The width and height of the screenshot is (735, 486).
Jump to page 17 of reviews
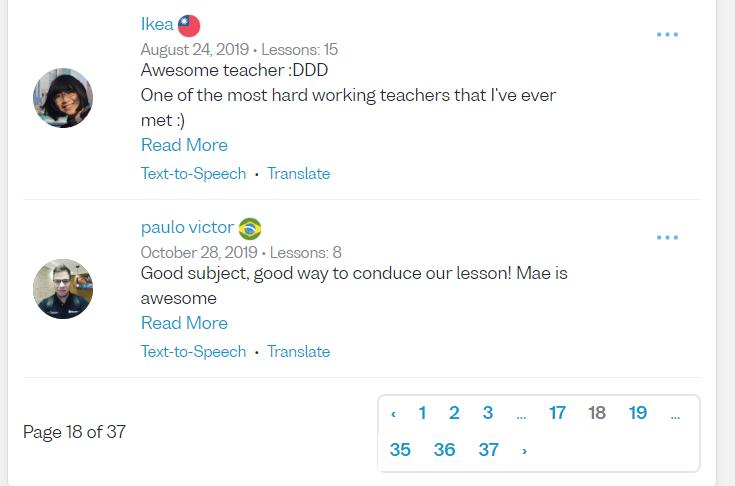(x=557, y=413)
